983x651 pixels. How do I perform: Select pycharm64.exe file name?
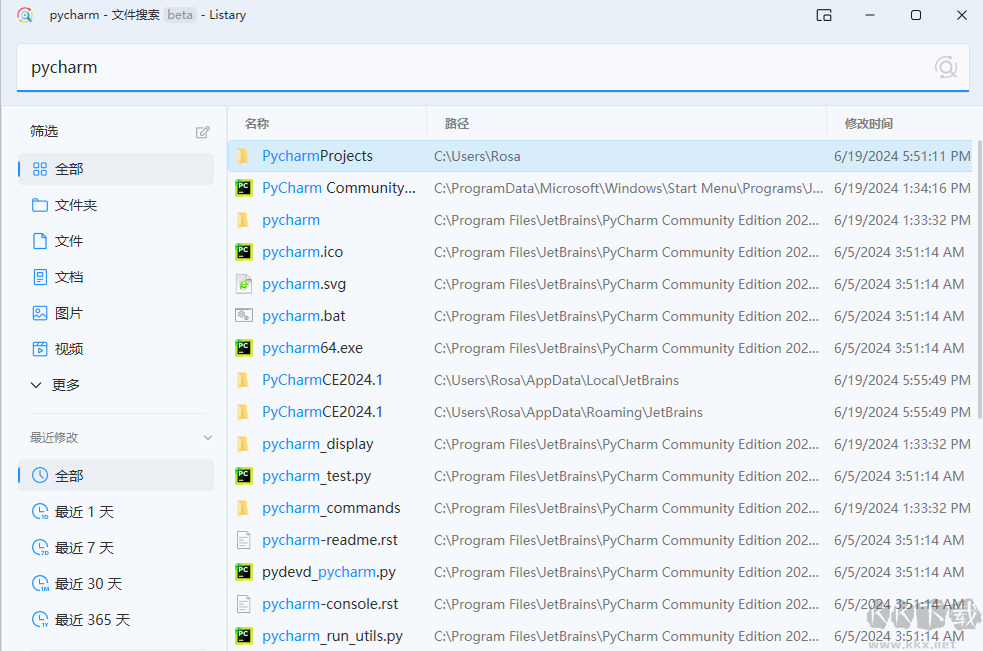[x=312, y=347]
